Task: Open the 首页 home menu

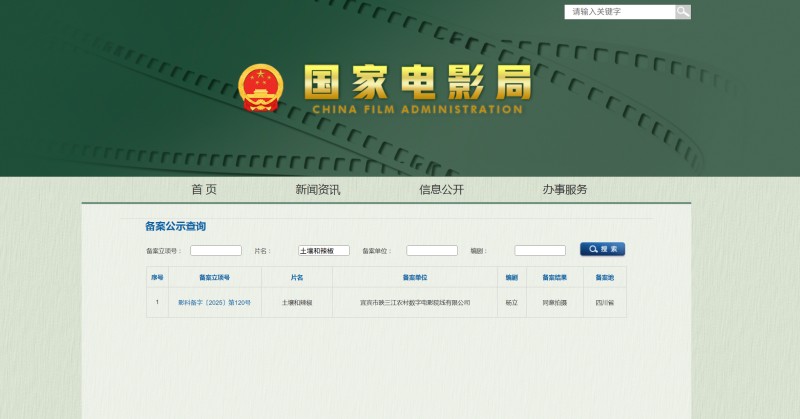Action: point(204,190)
